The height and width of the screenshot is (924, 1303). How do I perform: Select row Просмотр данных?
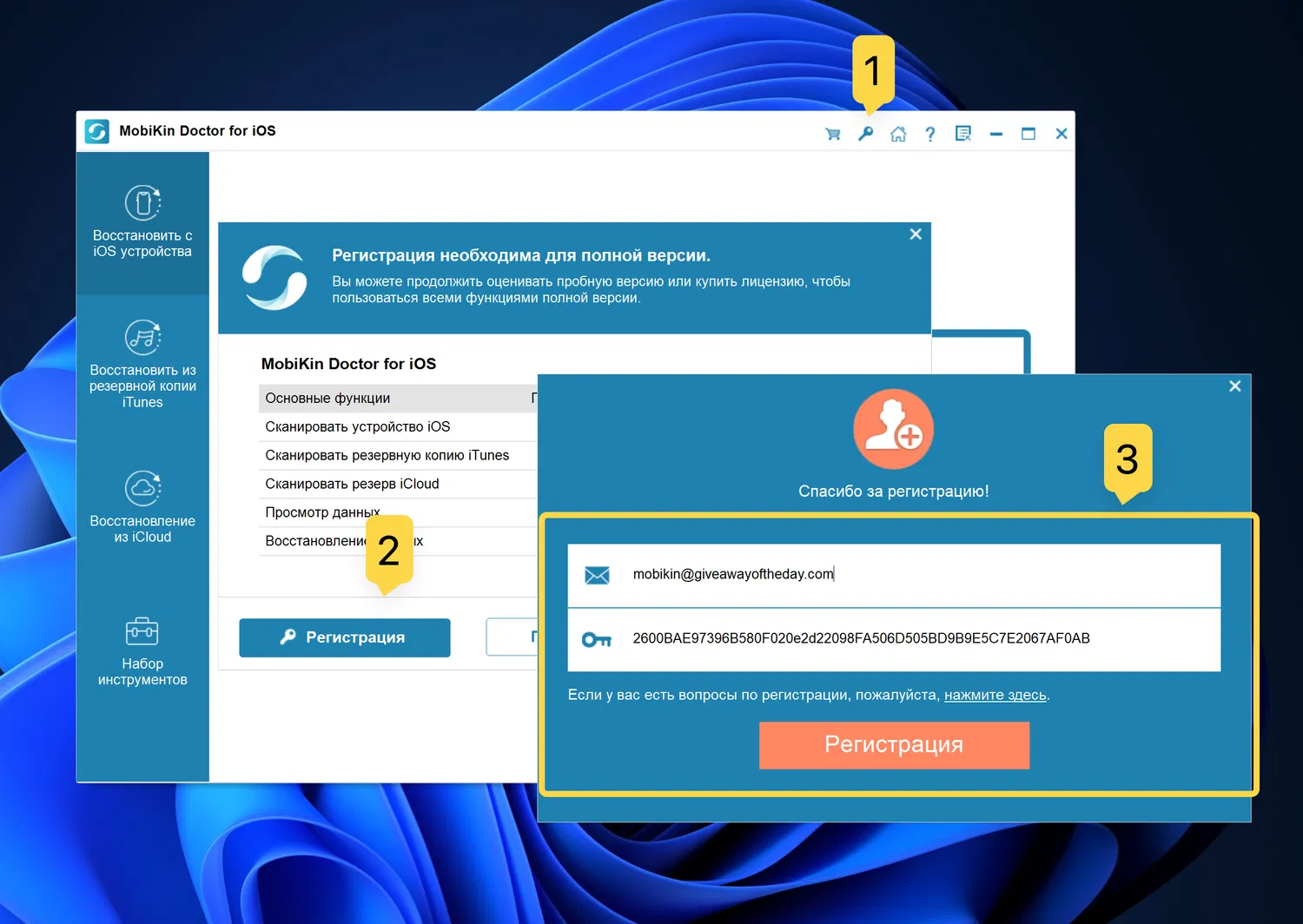pos(398,512)
